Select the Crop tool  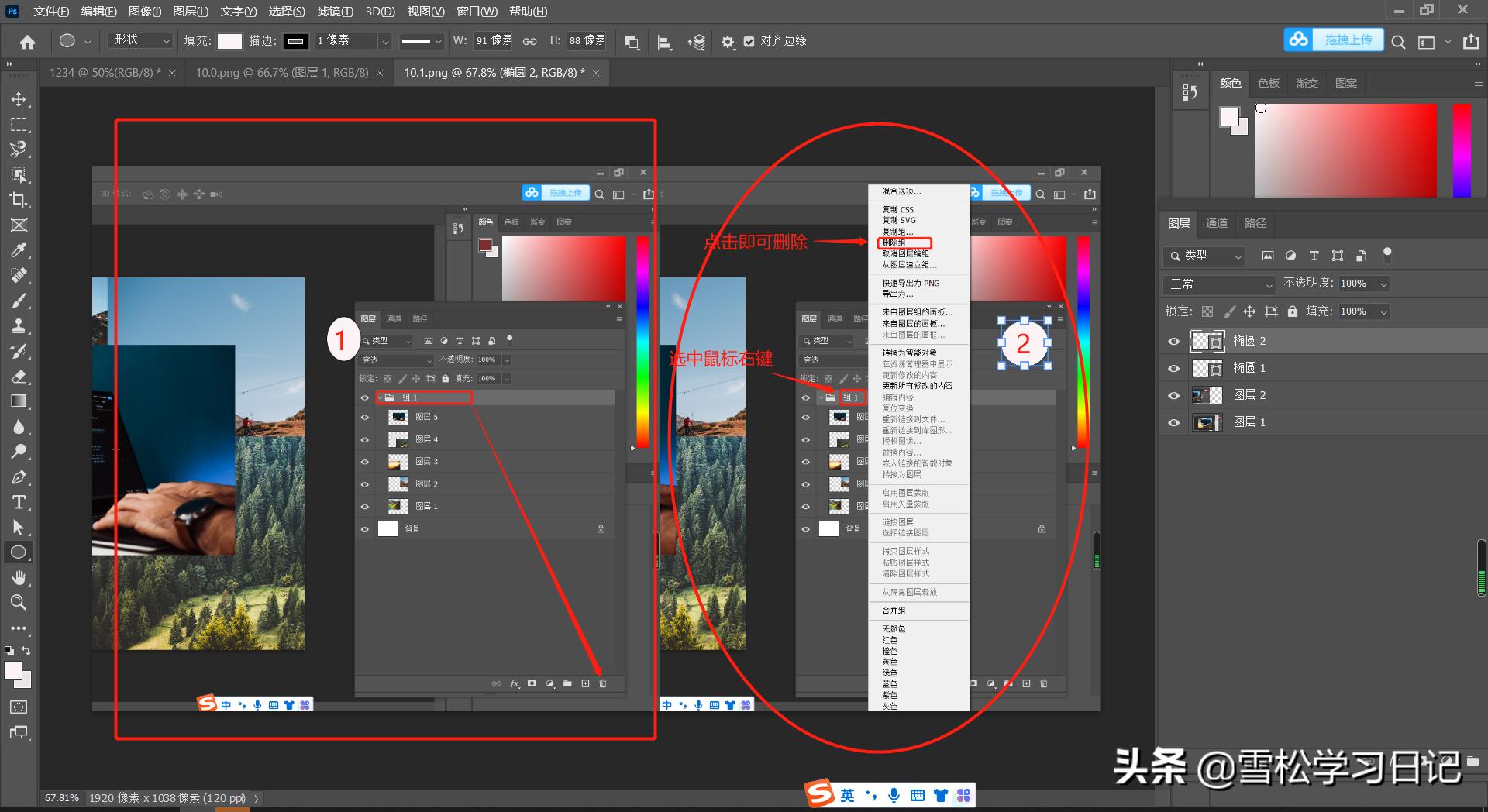[19, 200]
